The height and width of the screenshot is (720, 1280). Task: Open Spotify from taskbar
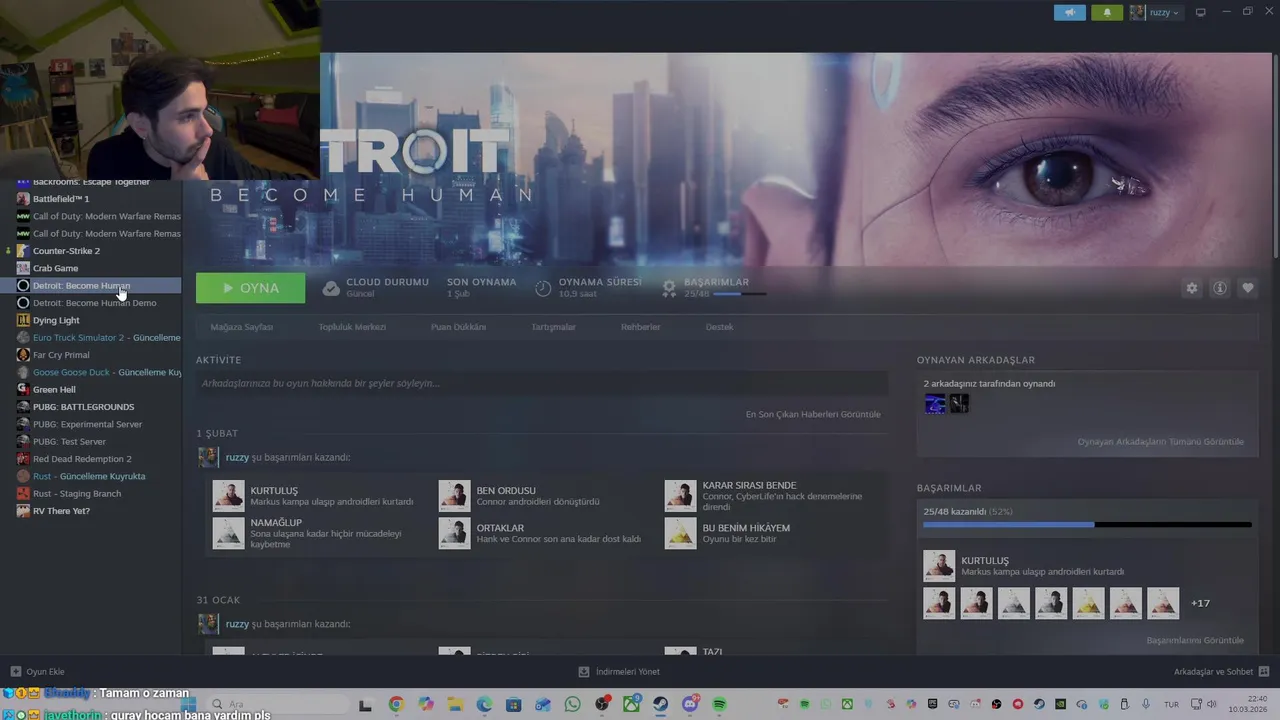[719, 704]
